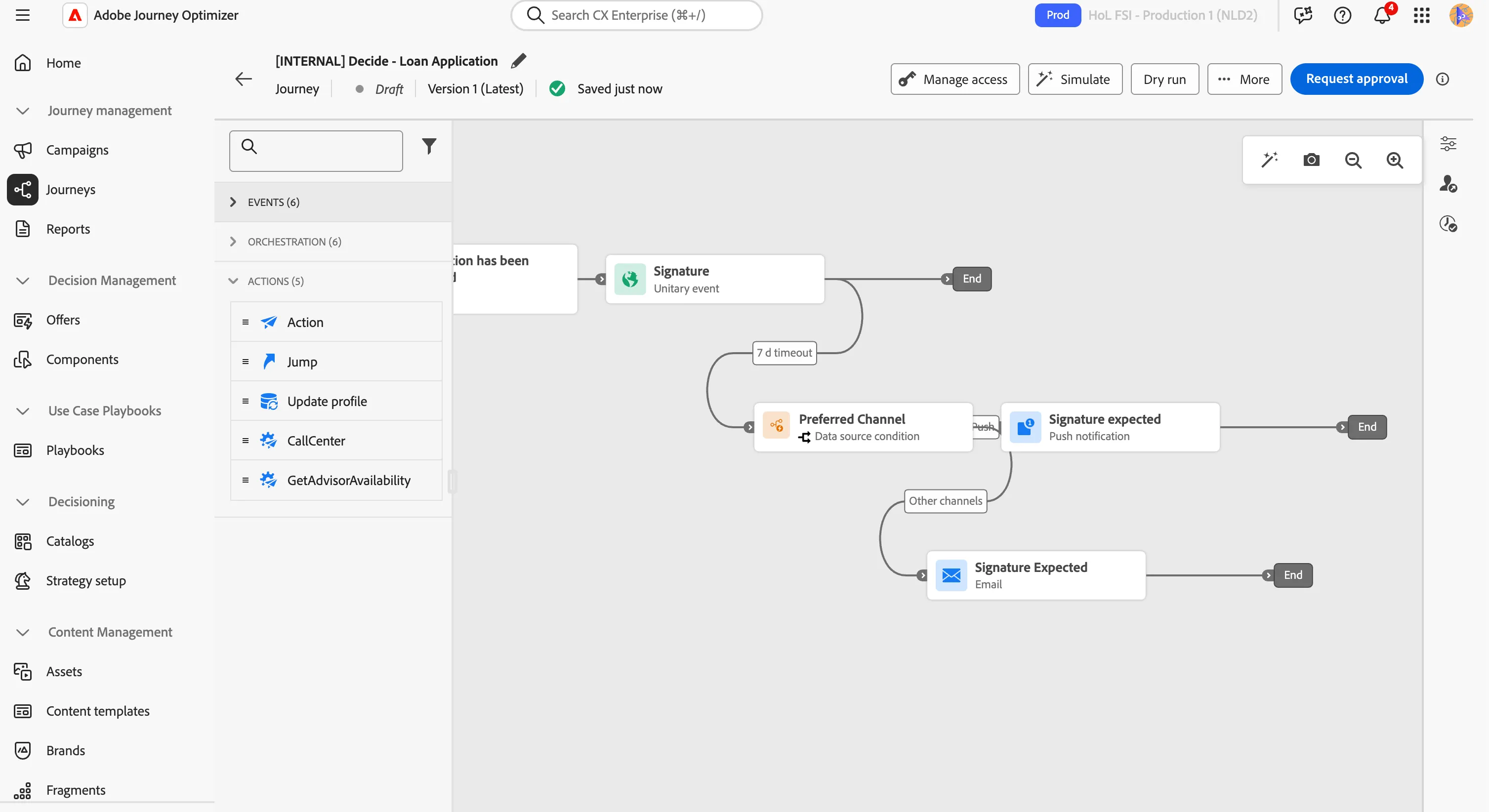Viewport: 1489px width, 812px height.
Task: Open notifications bell
Action: [x=1382, y=15]
